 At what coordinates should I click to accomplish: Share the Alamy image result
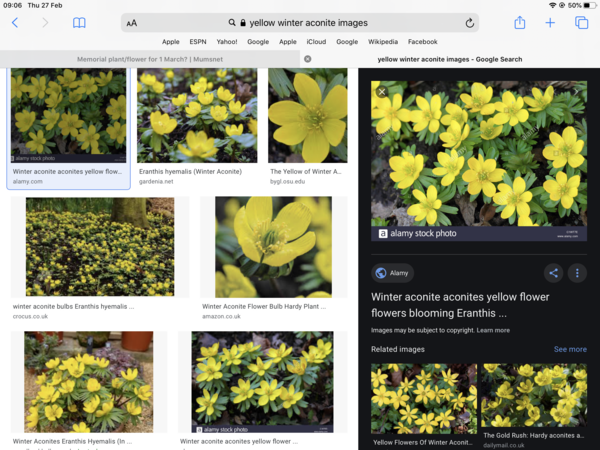553,273
